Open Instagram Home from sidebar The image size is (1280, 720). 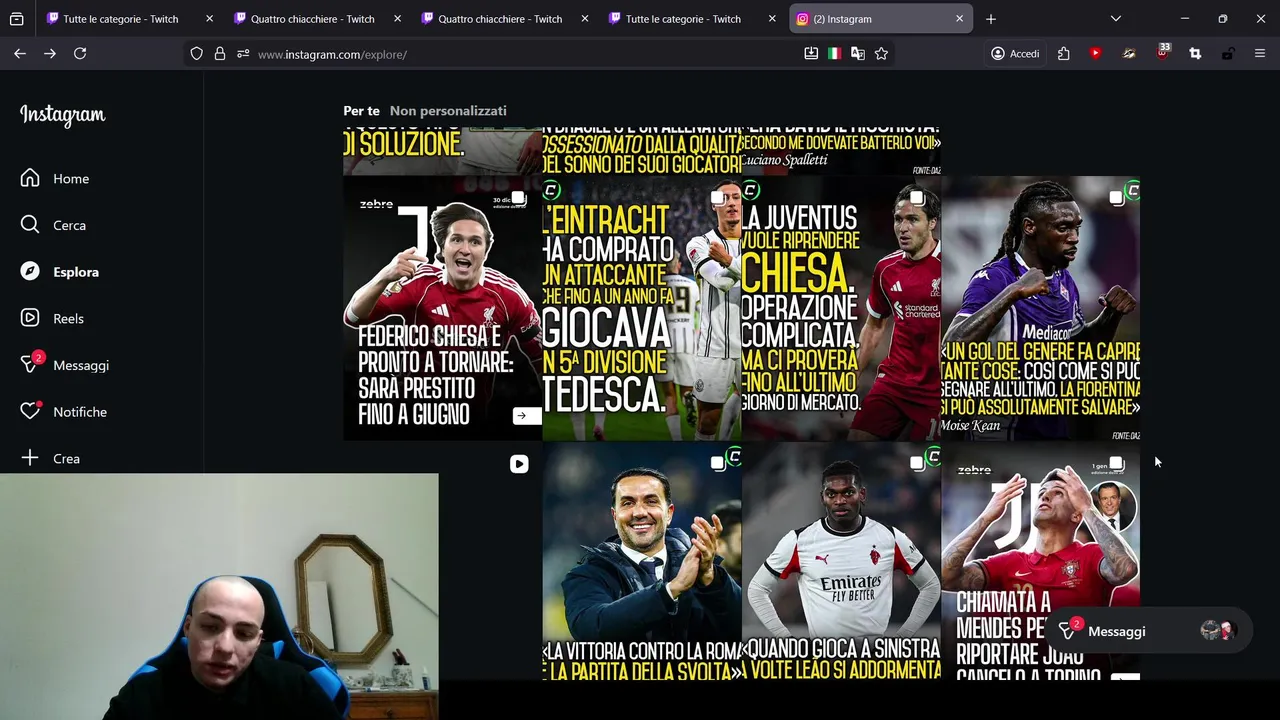56,178
